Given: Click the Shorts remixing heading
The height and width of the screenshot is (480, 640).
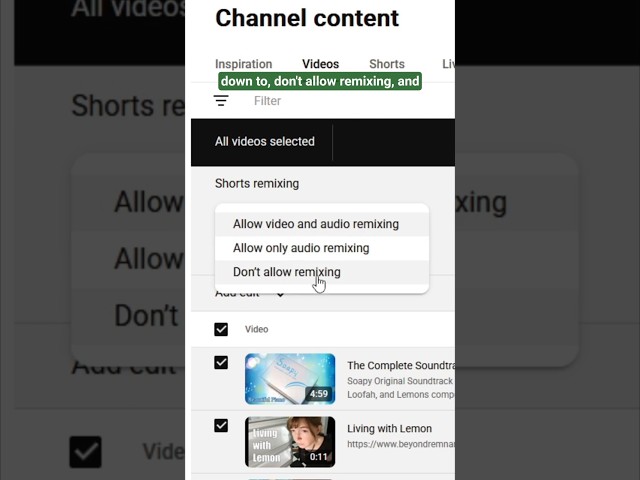Looking at the screenshot, I should [257, 184].
